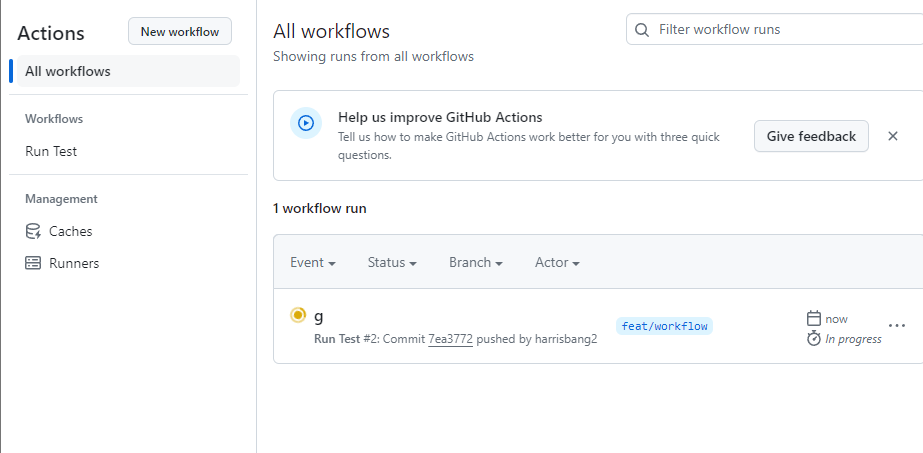923x453 pixels.
Task: Open workflow run titled g
Action: (x=318, y=316)
